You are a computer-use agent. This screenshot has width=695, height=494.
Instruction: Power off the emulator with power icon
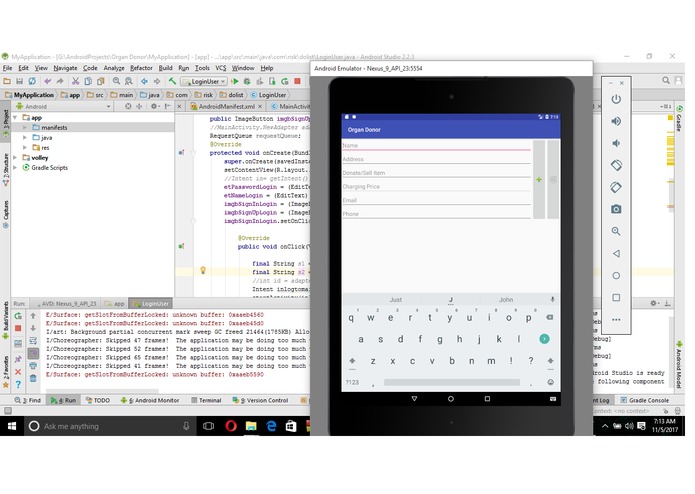click(616, 99)
